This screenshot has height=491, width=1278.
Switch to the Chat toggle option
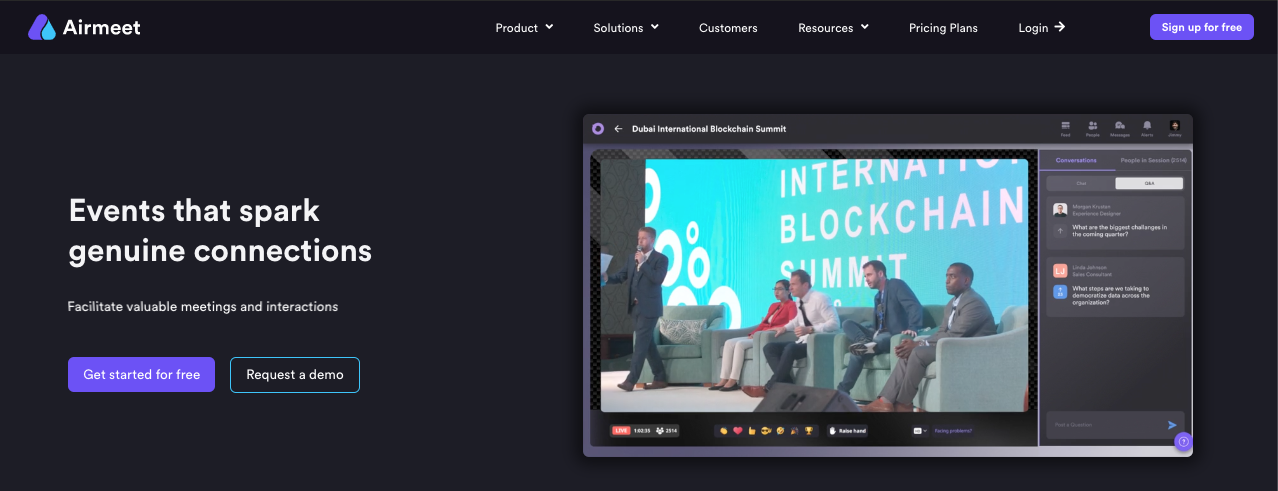(1081, 183)
